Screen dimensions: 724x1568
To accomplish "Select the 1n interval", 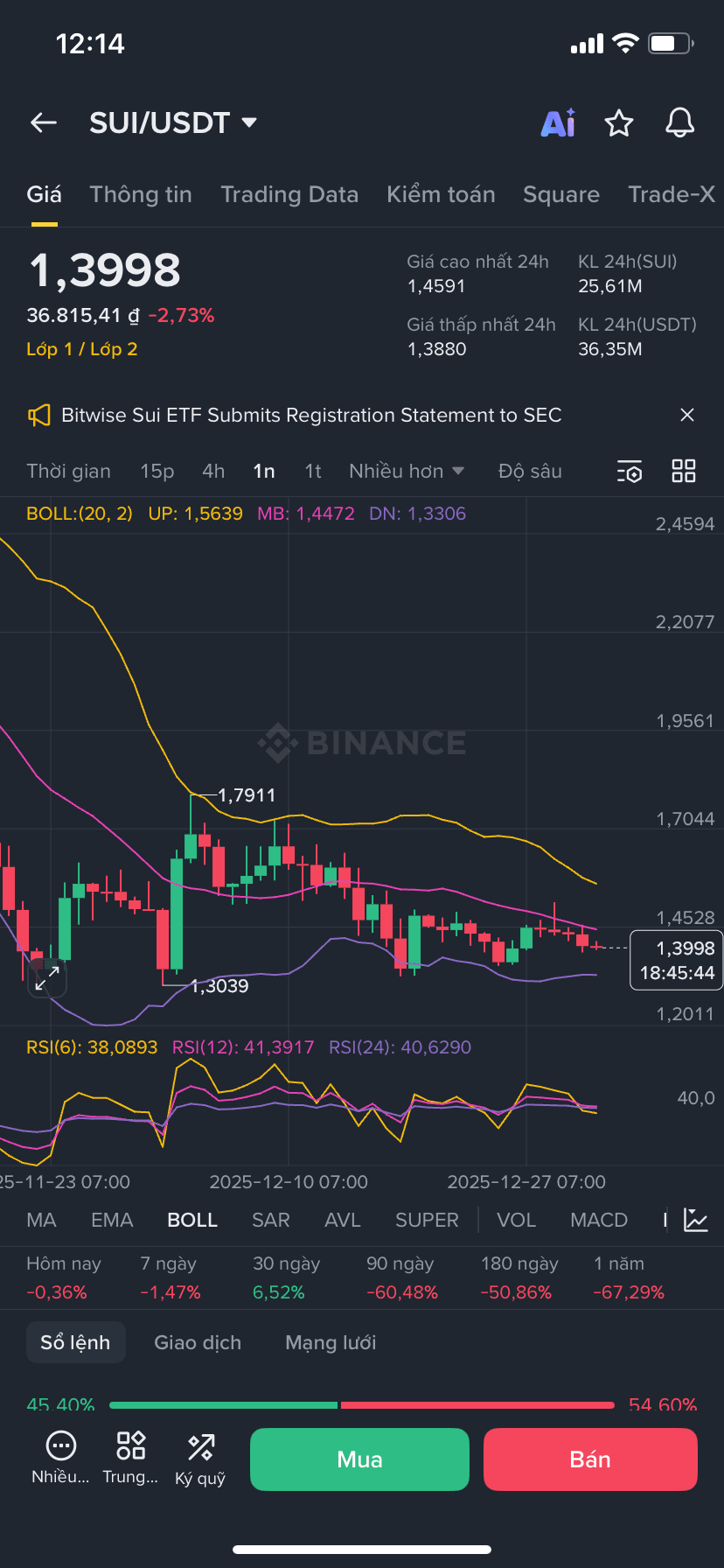I will coord(264,471).
